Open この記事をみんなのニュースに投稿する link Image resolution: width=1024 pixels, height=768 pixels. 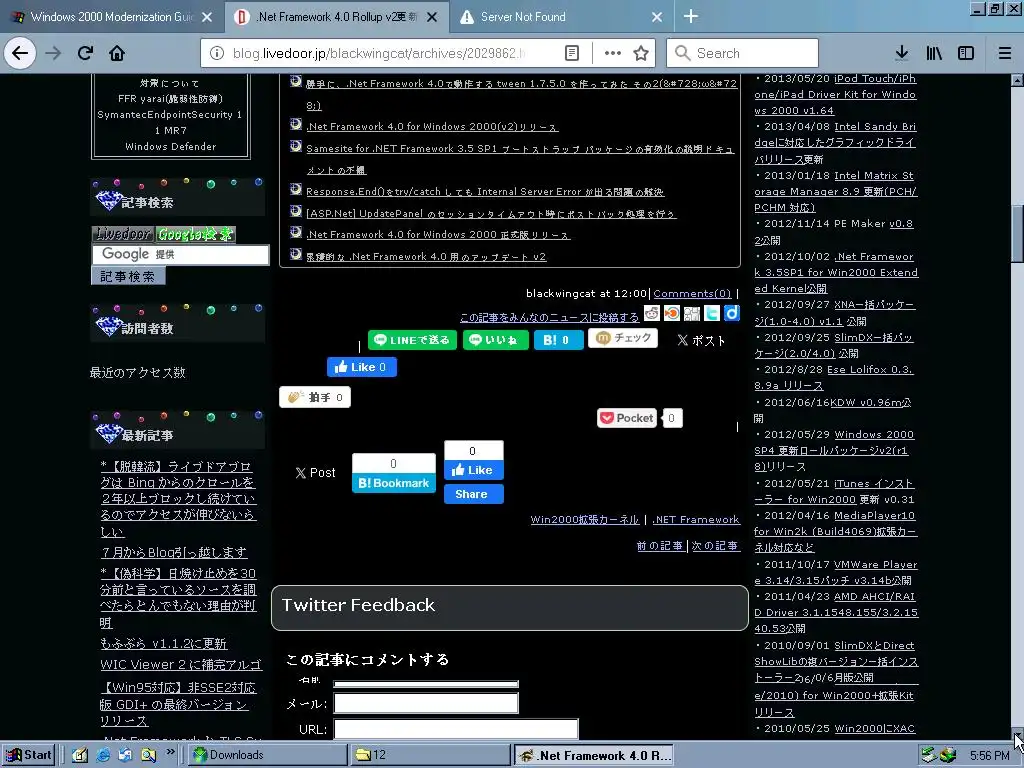[x=549, y=317]
